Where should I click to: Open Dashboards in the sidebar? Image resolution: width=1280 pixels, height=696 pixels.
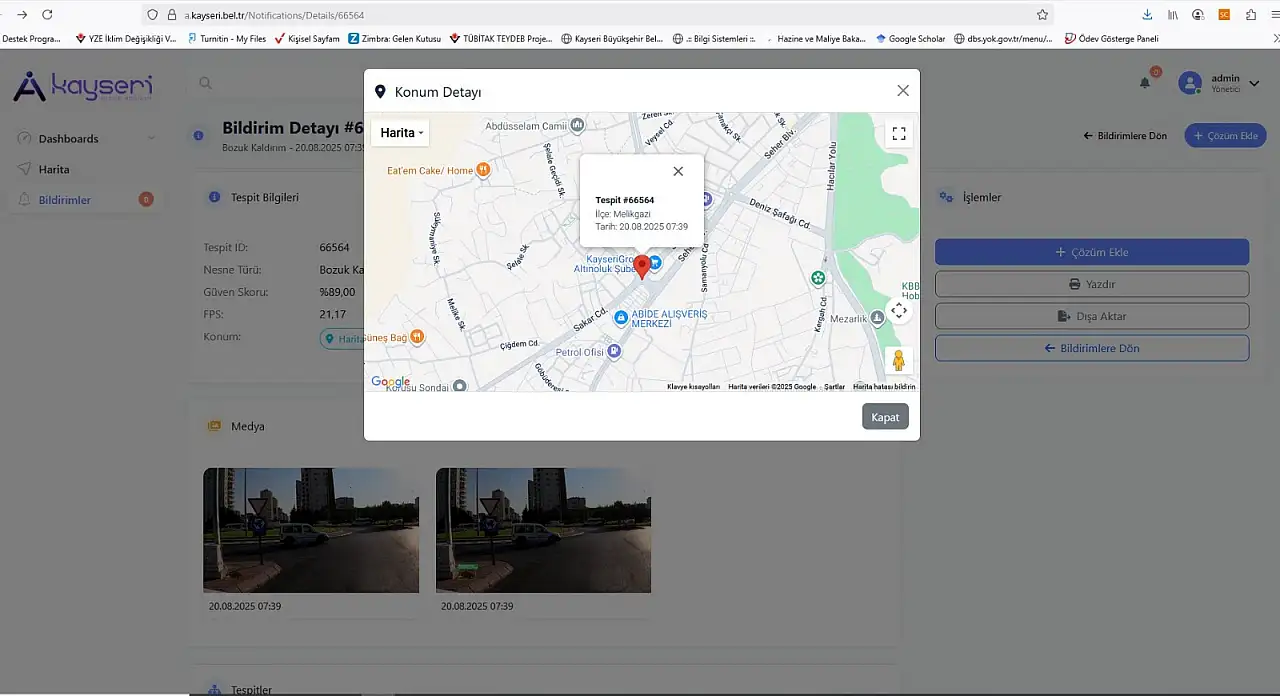coord(68,138)
